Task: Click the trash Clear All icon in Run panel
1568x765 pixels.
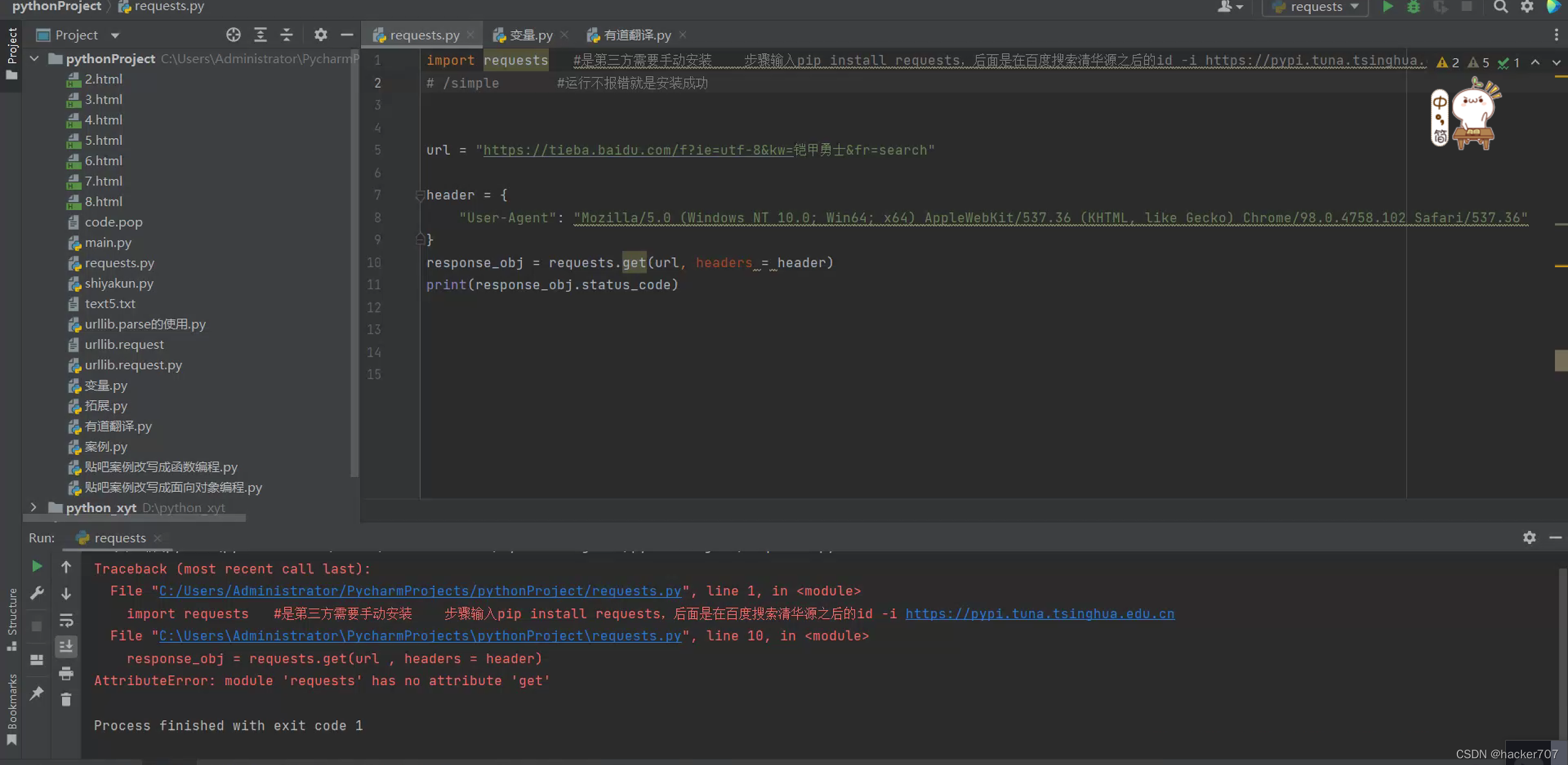Action: tap(66, 699)
